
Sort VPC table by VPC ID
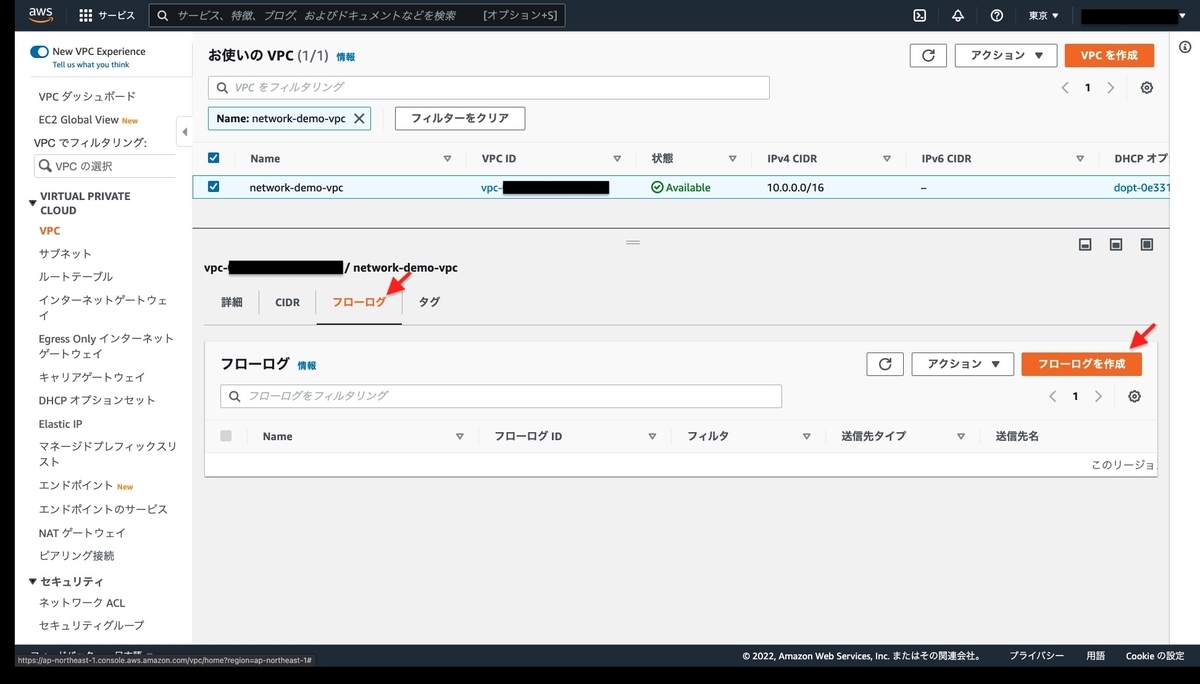click(617, 159)
